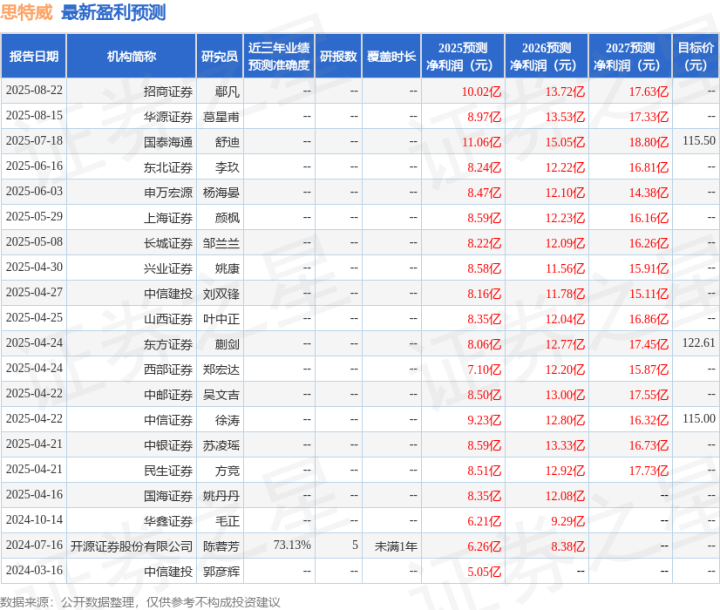Select the 5.05亿 profit forecast value
Image resolution: width=720 pixels, height=610 pixels.
(484, 572)
